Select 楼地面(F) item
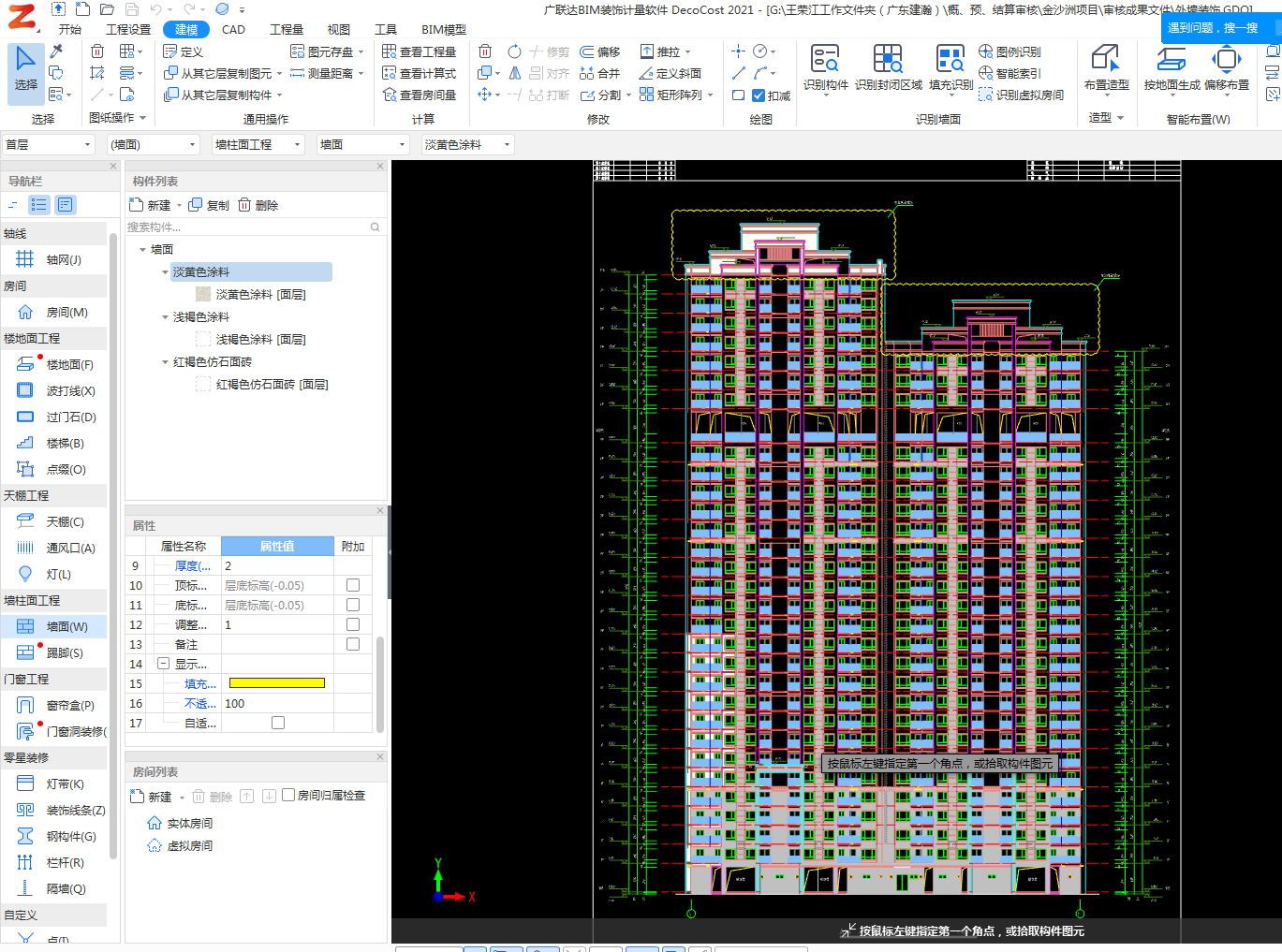1282x952 pixels. click(x=54, y=364)
